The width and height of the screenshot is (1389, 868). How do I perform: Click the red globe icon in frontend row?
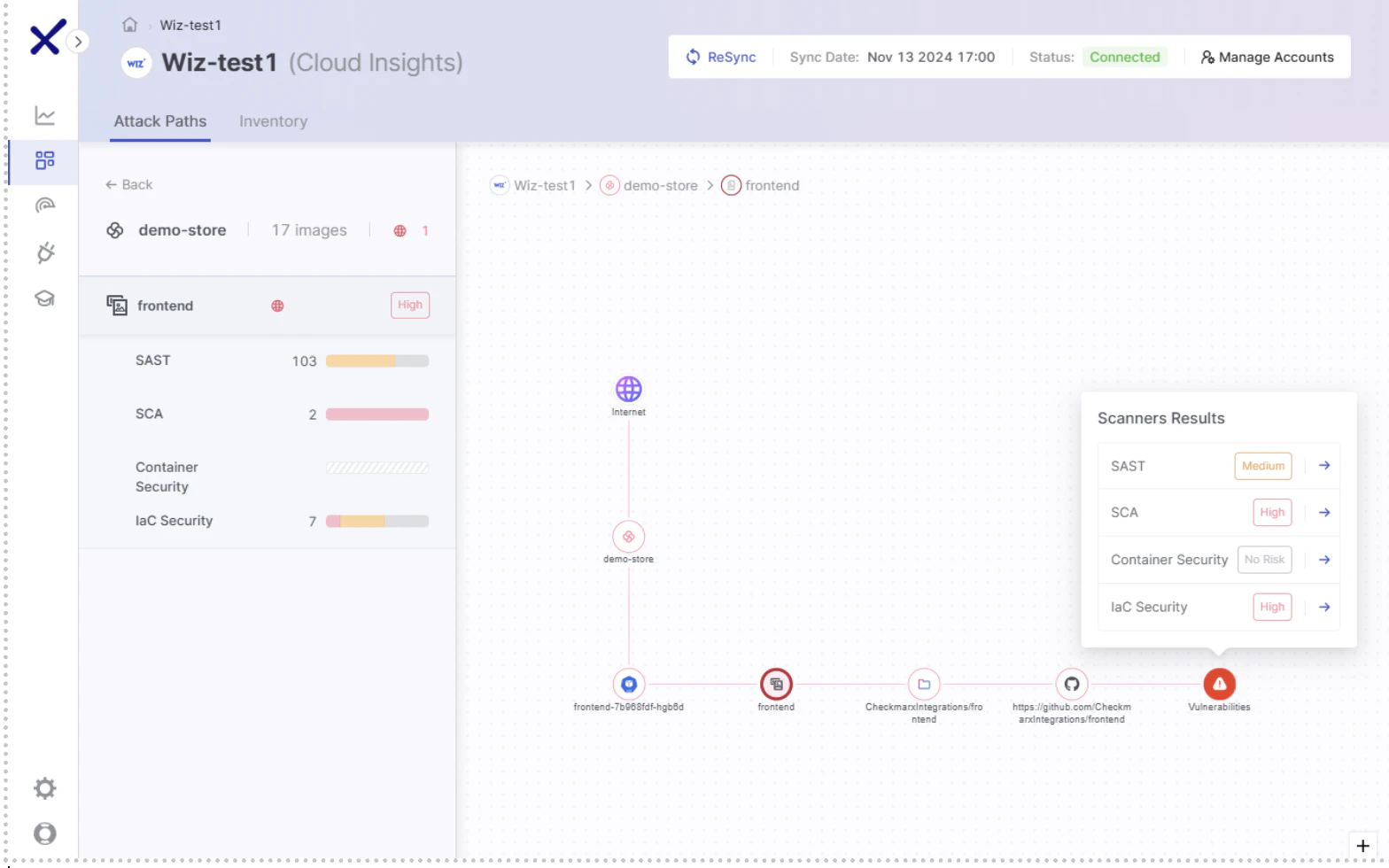(x=277, y=306)
